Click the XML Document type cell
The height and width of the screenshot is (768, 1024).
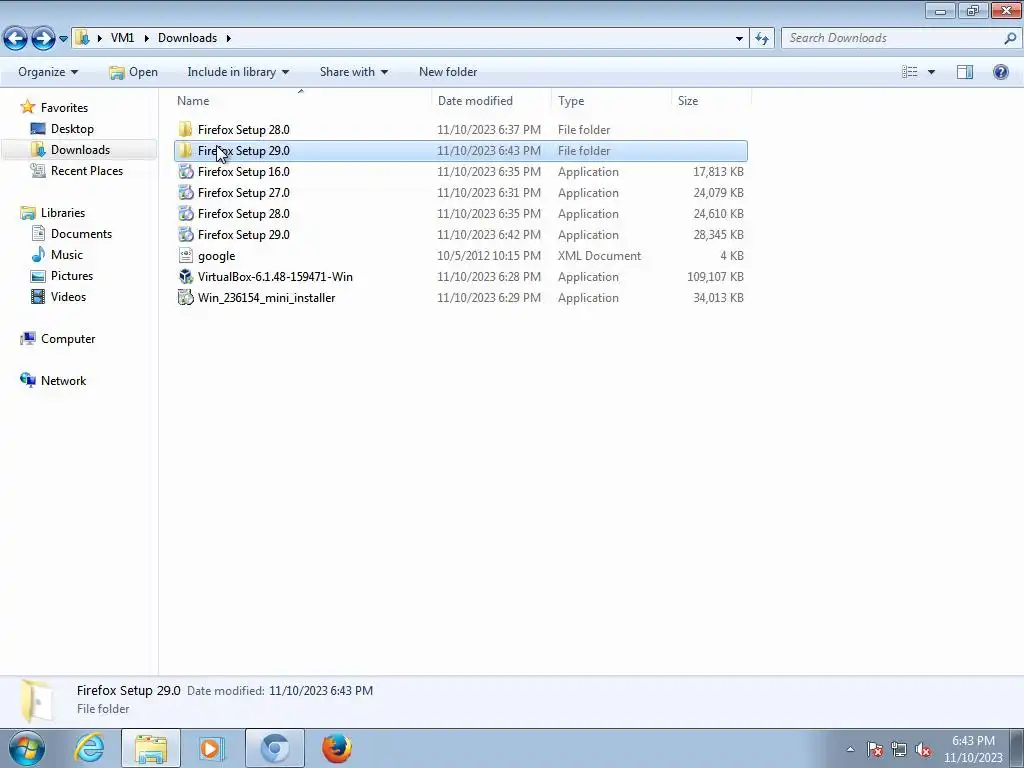point(600,256)
